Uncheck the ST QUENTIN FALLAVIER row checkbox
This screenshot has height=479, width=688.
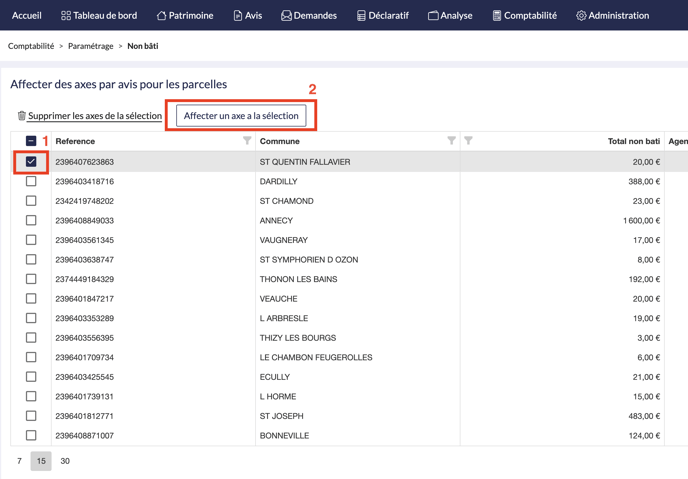(31, 161)
